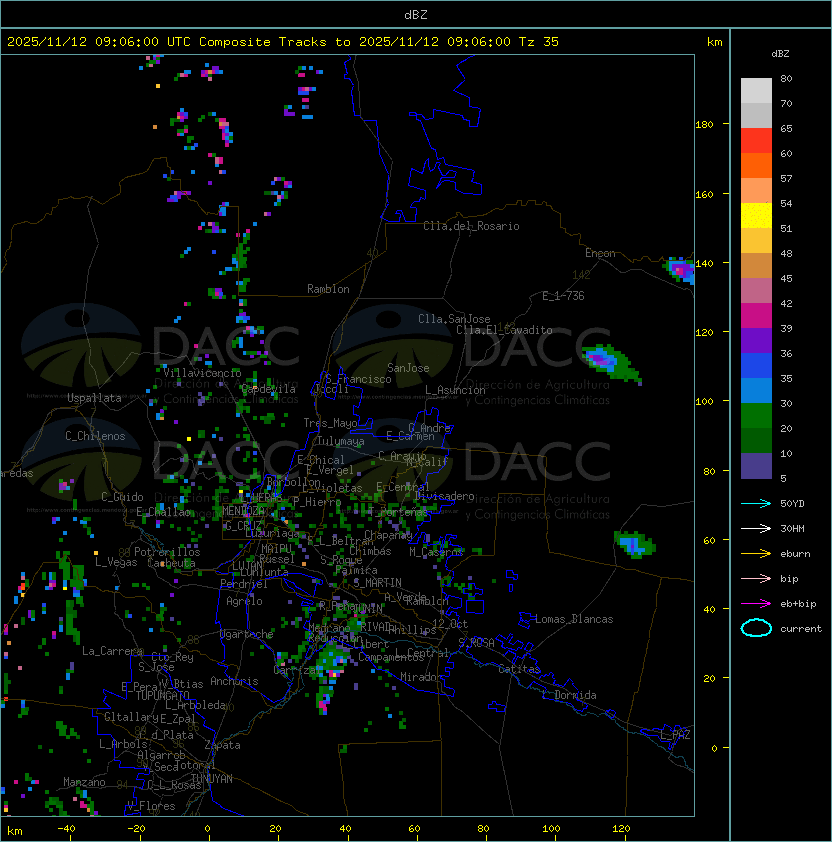This screenshot has width=832, height=842.
Task: Click the cyan 50YD arrow legend icon
Action: [756, 503]
